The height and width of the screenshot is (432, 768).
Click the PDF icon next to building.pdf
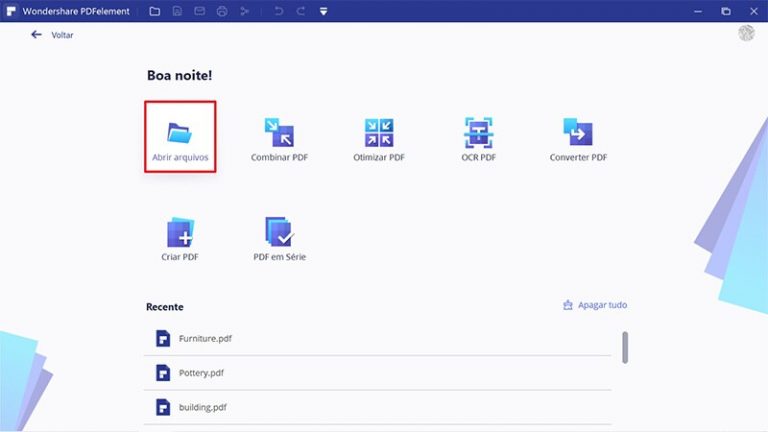(x=163, y=407)
